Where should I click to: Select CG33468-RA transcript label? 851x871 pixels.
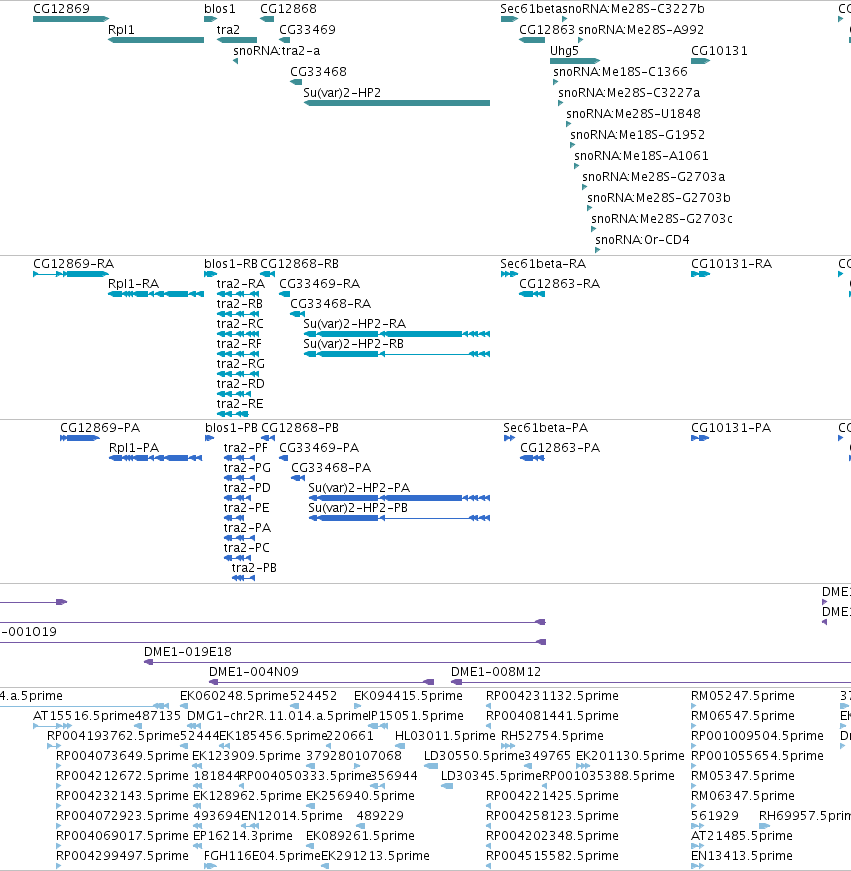(x=331, y=304)
